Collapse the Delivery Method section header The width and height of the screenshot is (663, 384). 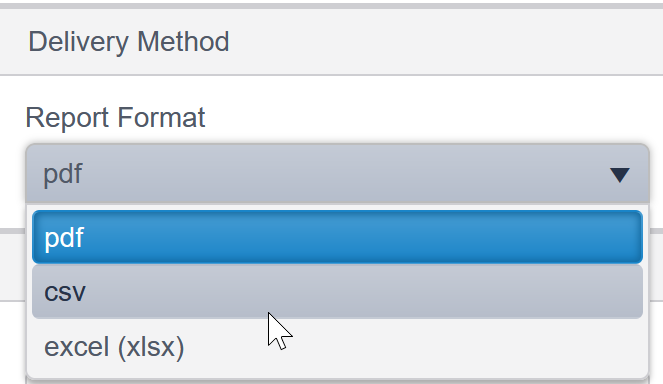[x=332, y=42]
